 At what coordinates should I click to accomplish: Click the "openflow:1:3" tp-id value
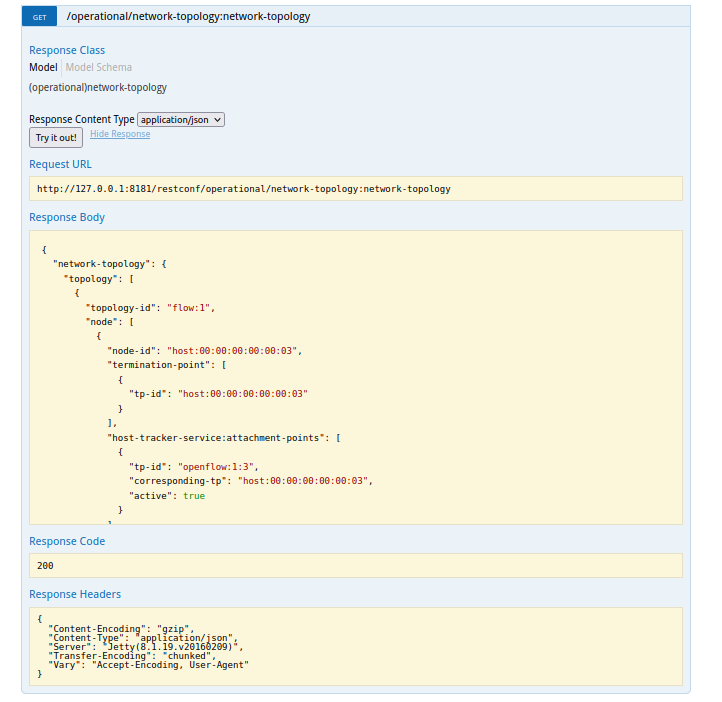point(217,466)
